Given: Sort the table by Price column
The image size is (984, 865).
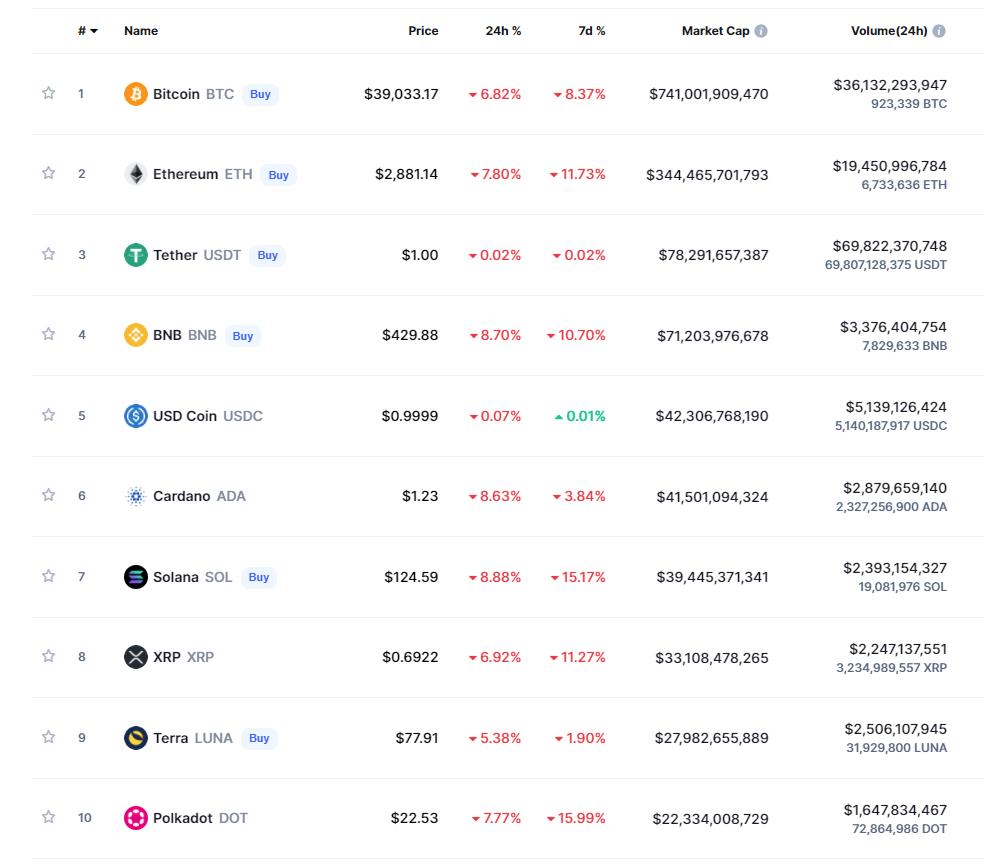Looking at the screenshot, I should 423,31.
